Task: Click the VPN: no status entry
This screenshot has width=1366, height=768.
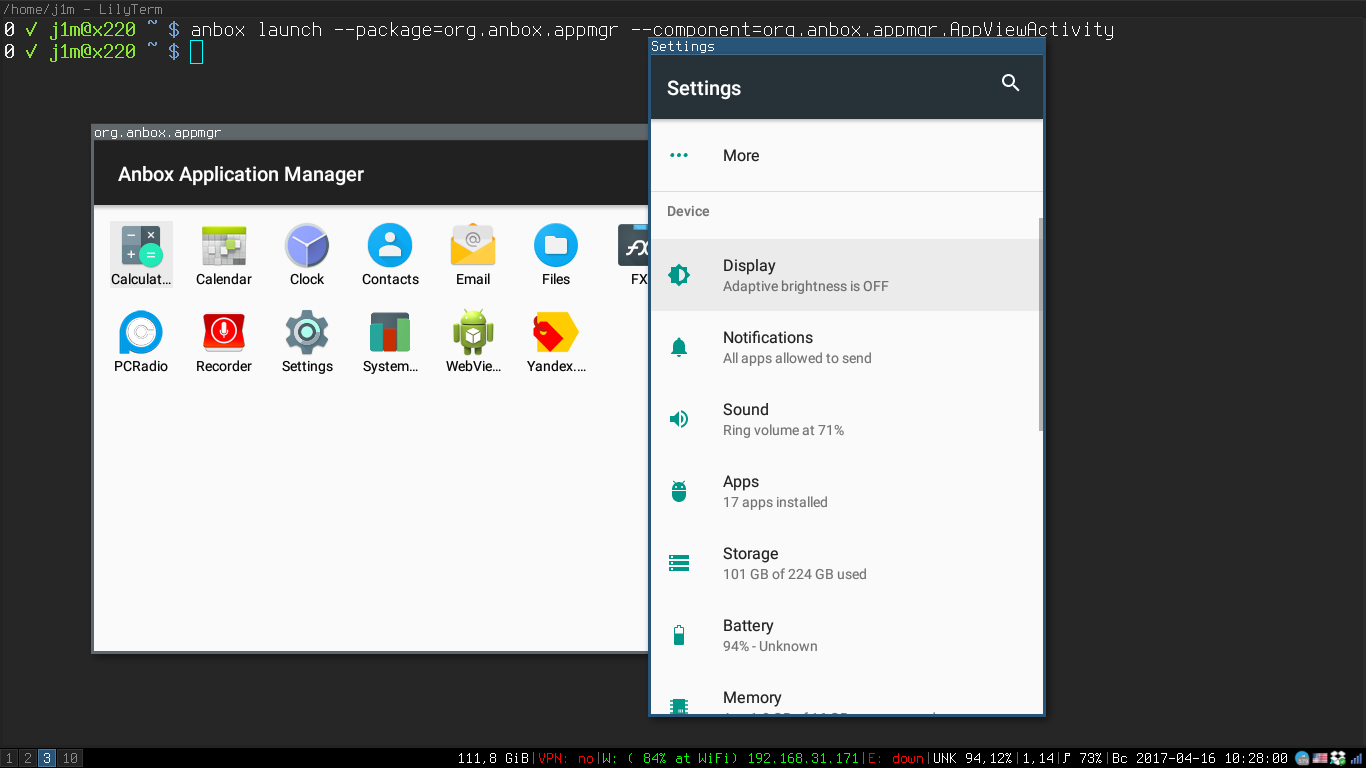Action: [566, 758]
